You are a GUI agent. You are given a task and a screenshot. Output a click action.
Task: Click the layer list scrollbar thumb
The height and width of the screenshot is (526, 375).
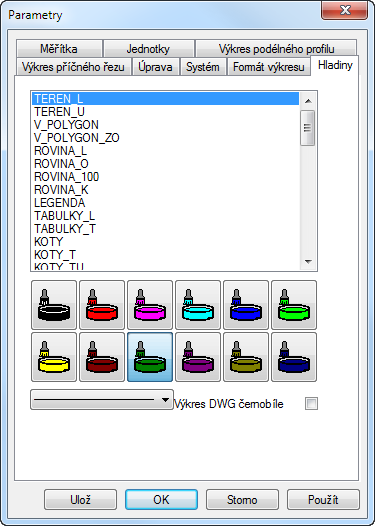click(308, 127)
